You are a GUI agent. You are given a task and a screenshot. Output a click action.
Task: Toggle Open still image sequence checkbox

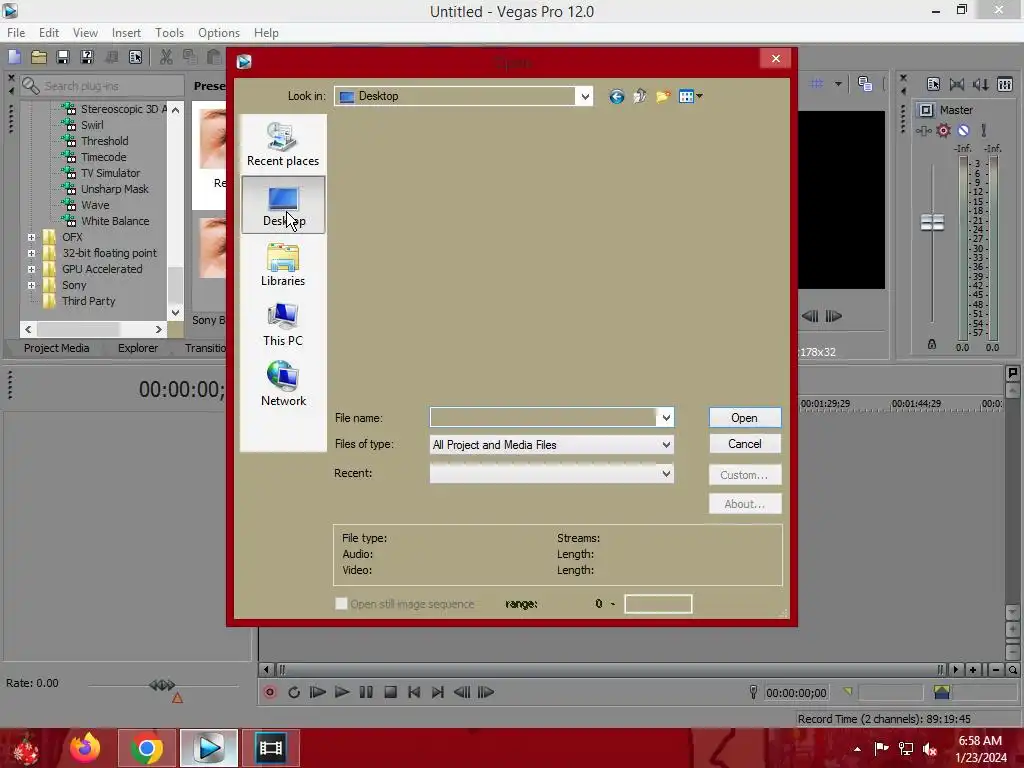coord(341,603)
